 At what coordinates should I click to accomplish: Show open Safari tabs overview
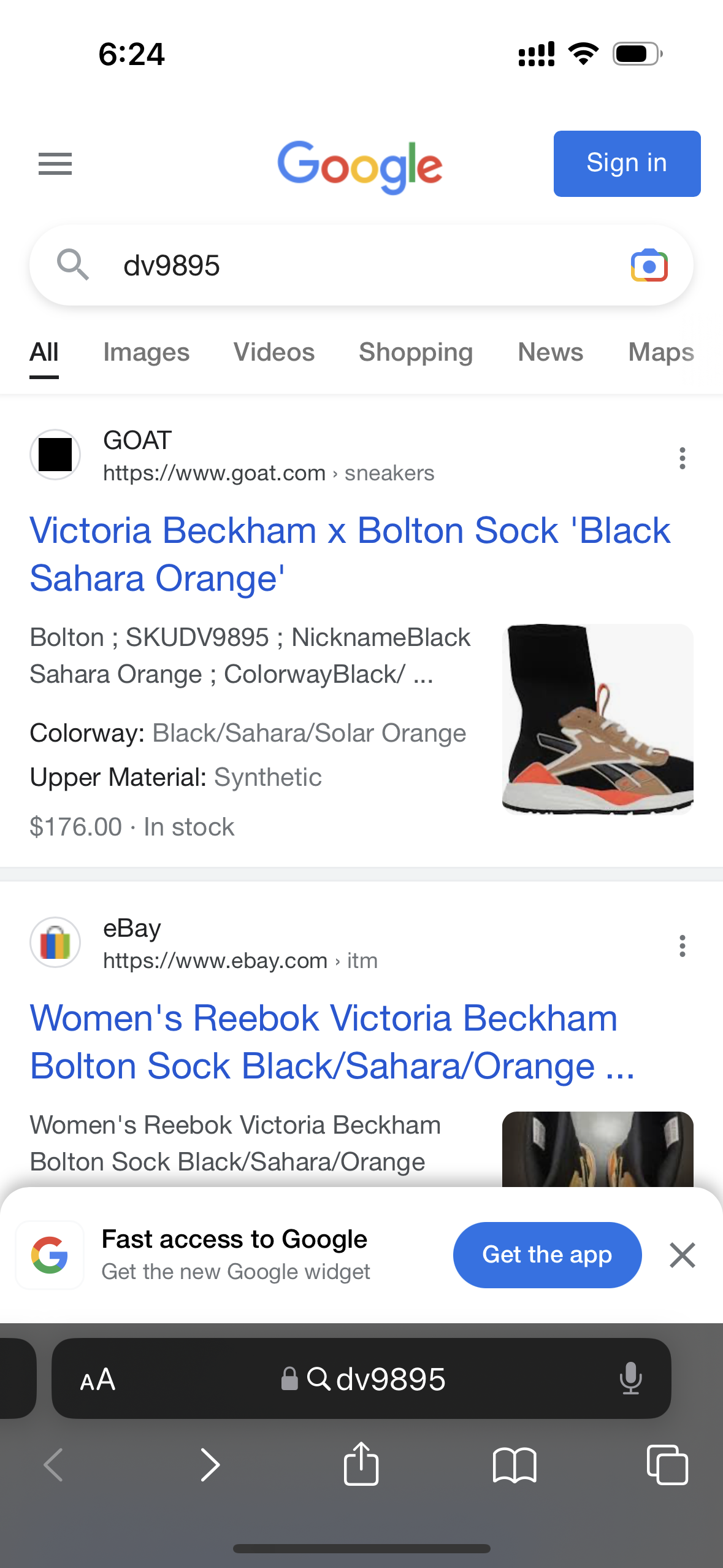pos(667,1464)
